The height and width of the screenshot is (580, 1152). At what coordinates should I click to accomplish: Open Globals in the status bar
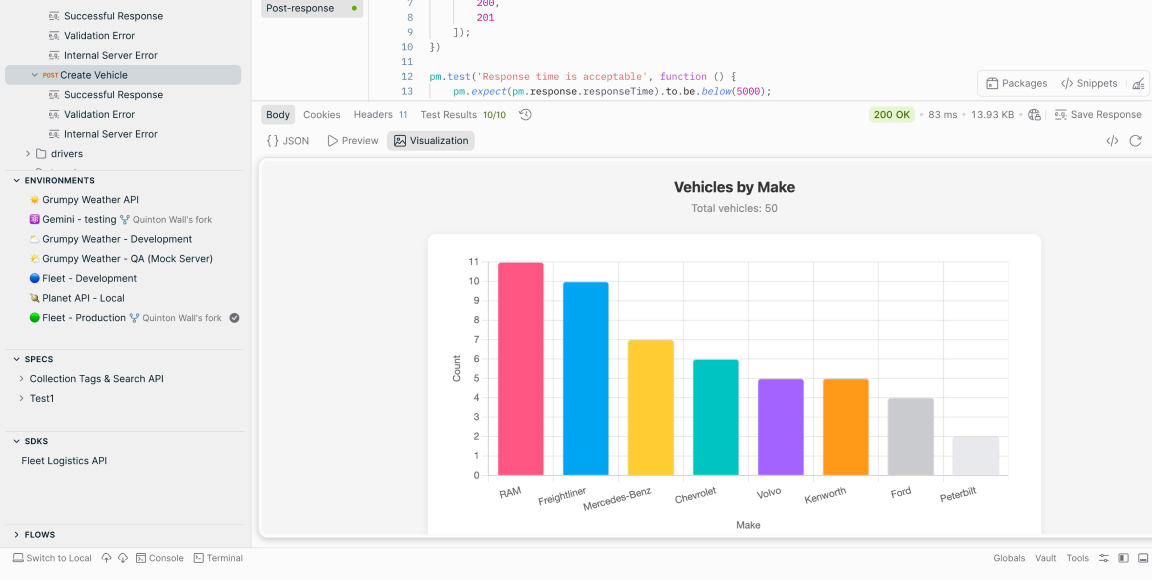(1009, 558)
